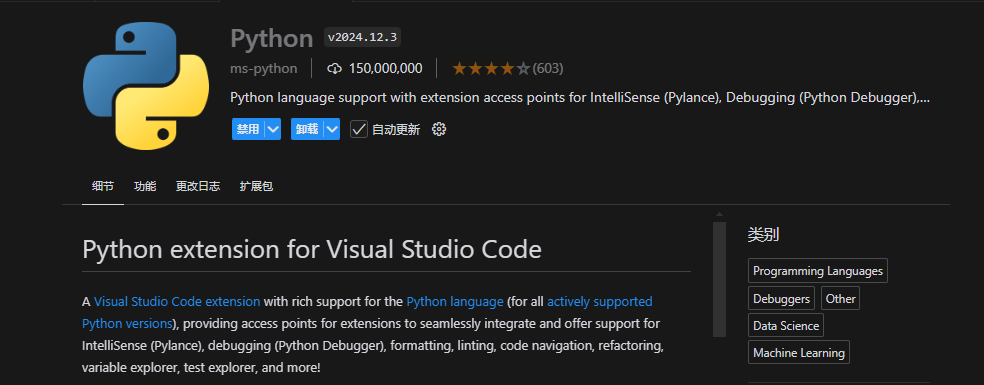Viewport: 984px width, 385px height.
Task: Select the Machine Learning category tag
Action: (799, 352)
